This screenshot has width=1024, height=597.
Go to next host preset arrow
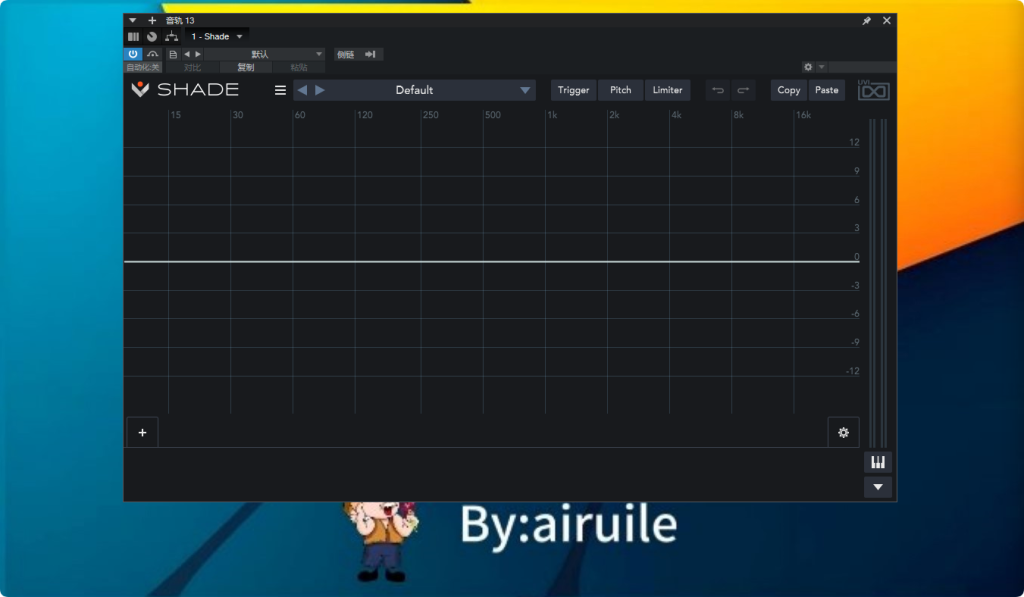click(198, 54)
